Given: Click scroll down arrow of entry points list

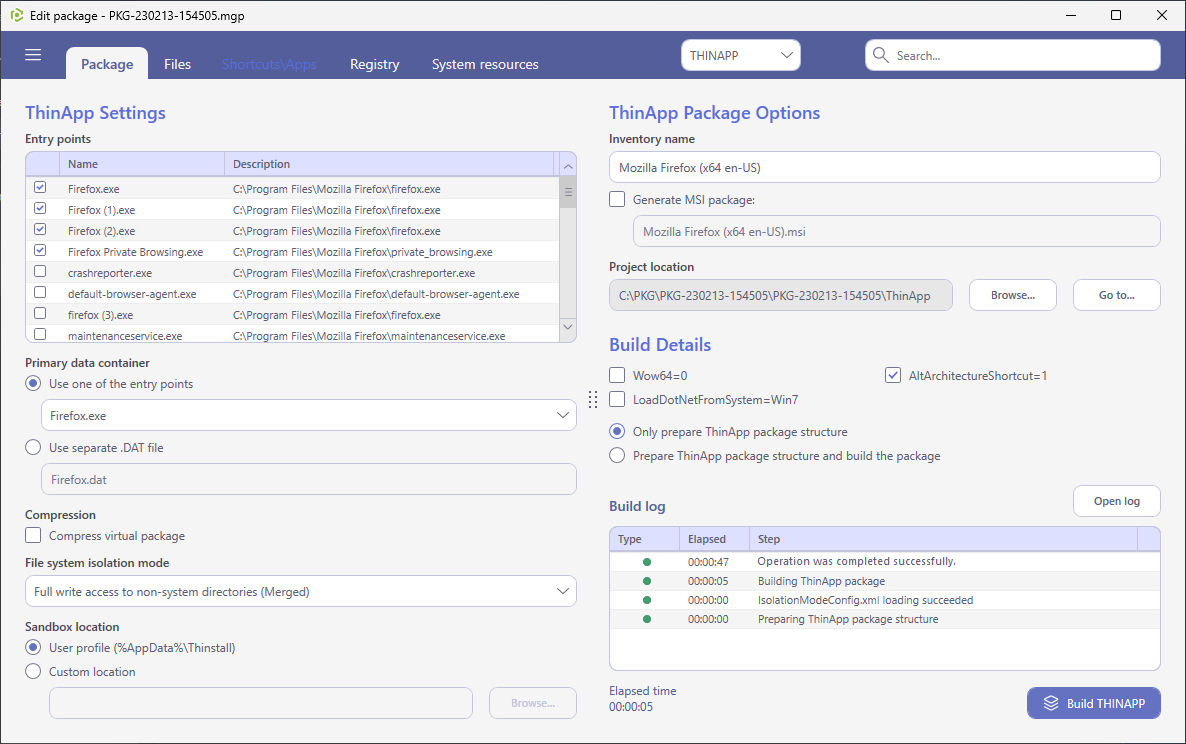Looking at the screenshot, I should click(568, 327).
